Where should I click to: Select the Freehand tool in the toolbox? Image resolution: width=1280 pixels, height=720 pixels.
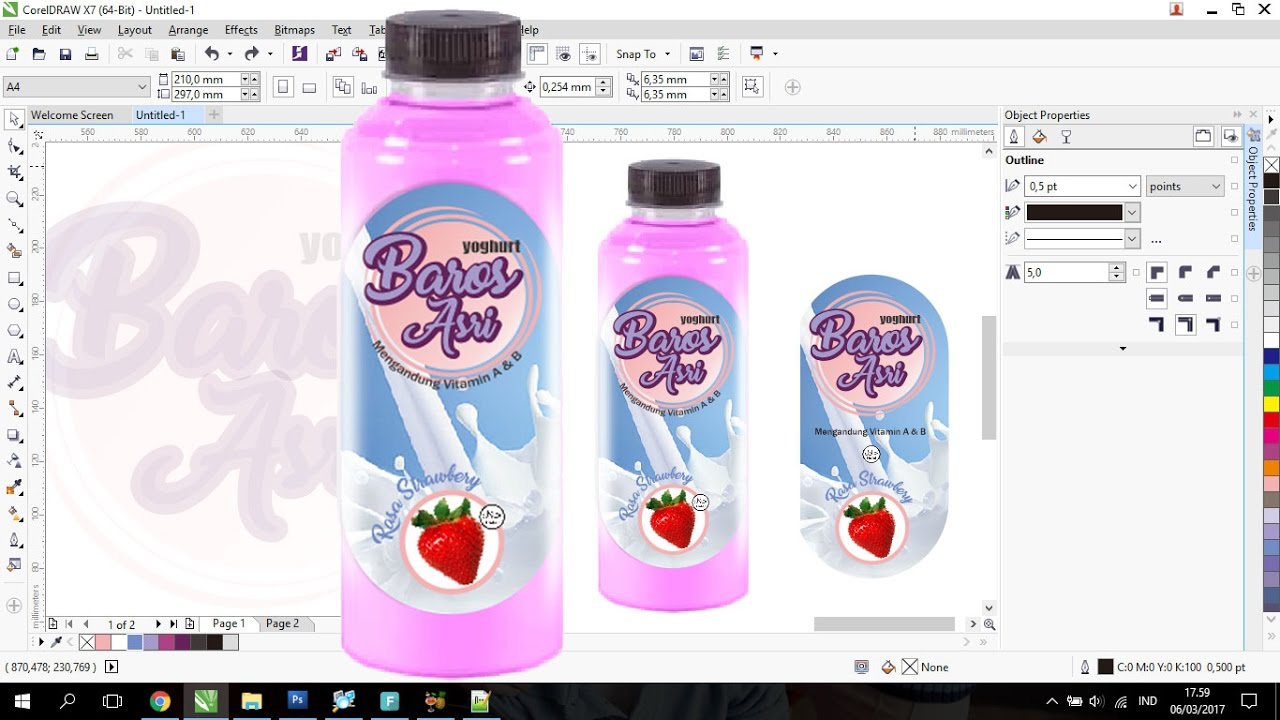(15, 225)
